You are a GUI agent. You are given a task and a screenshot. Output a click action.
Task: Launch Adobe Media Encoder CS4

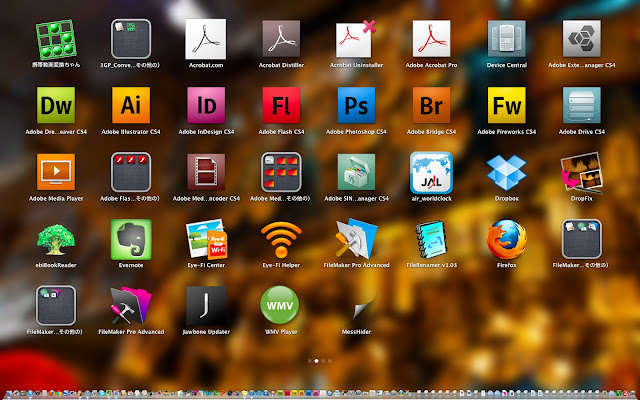pos(206,172)
